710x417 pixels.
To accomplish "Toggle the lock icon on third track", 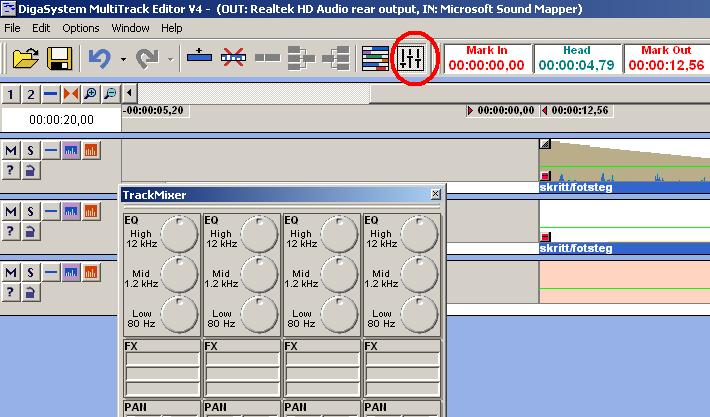I will pyautogui.click(x=30, y=292).
